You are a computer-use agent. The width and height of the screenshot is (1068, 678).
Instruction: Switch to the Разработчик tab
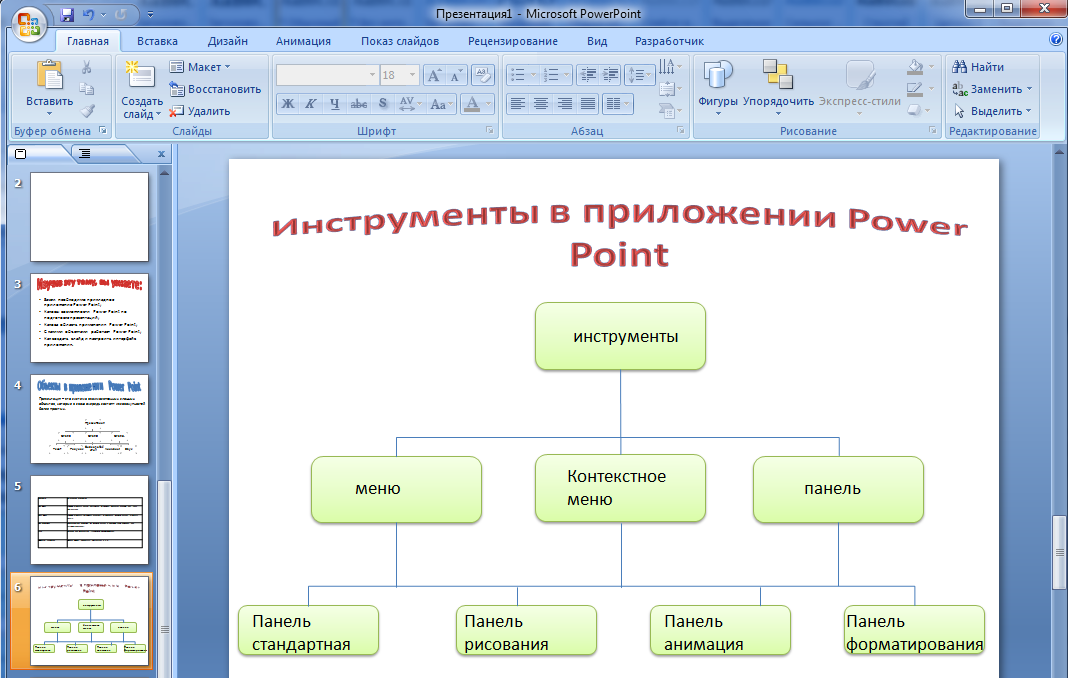[x=670, y=41]
